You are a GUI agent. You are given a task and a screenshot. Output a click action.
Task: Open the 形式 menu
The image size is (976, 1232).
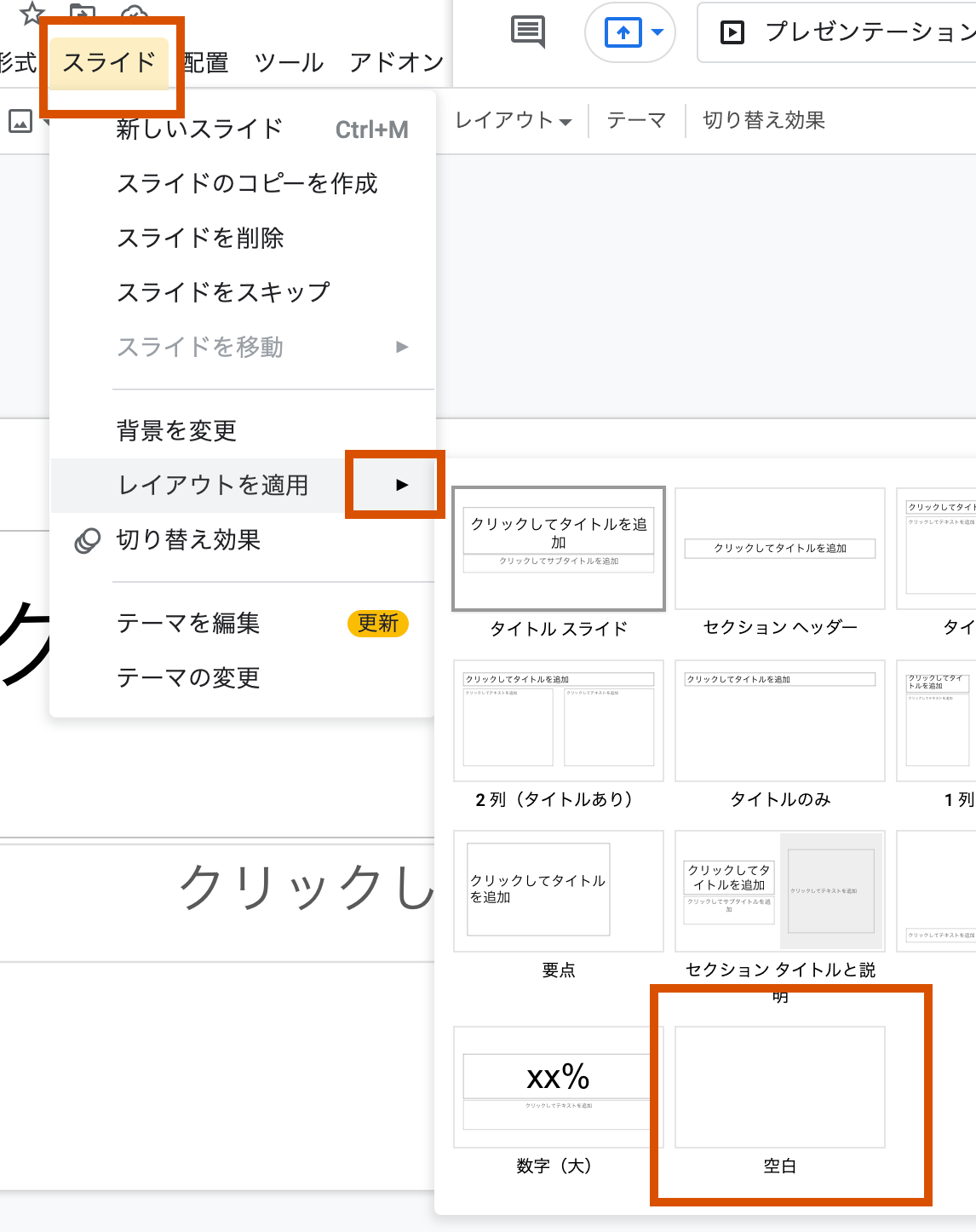[17, 62]
